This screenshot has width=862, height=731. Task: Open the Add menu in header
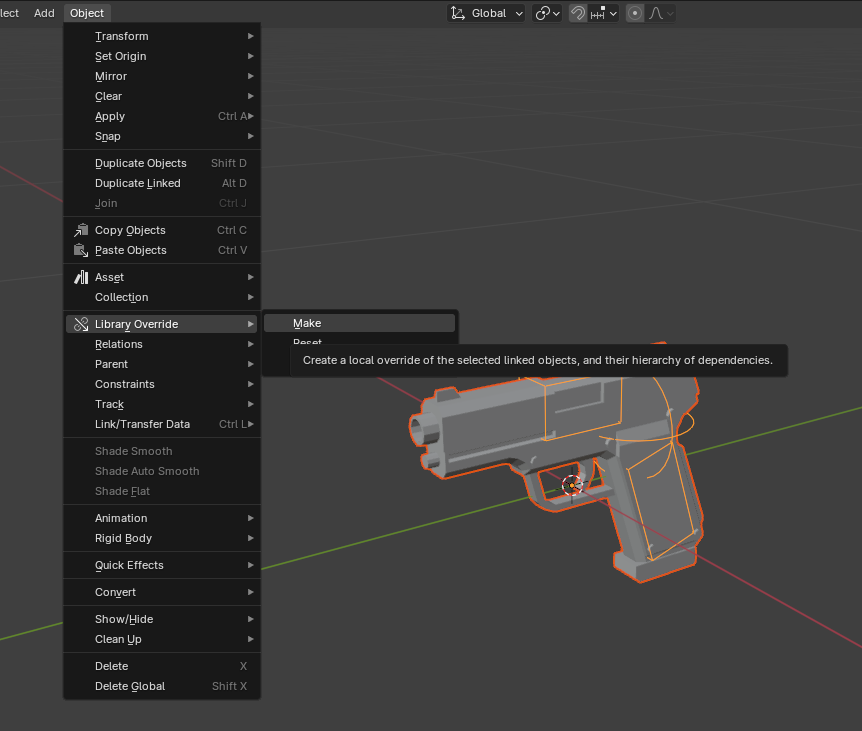[x=44, y=13]
